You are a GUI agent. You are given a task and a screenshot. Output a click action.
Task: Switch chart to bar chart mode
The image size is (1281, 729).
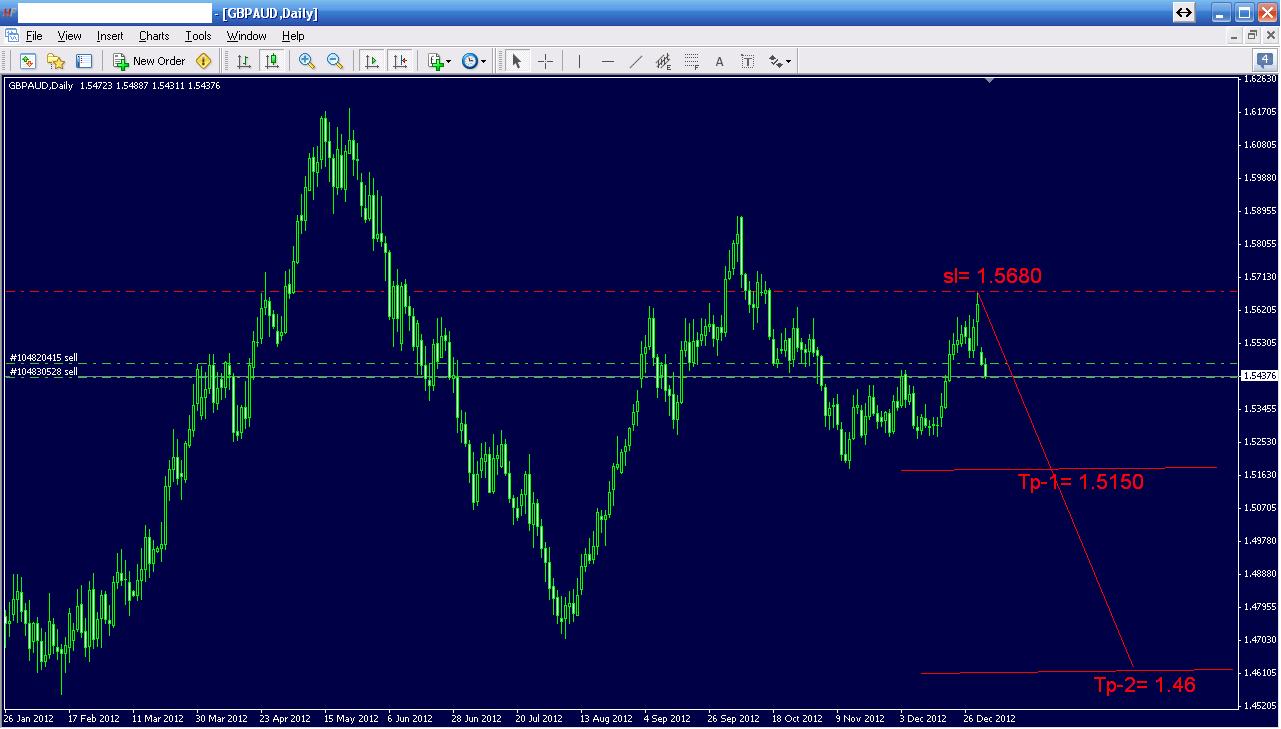point(243,61)
